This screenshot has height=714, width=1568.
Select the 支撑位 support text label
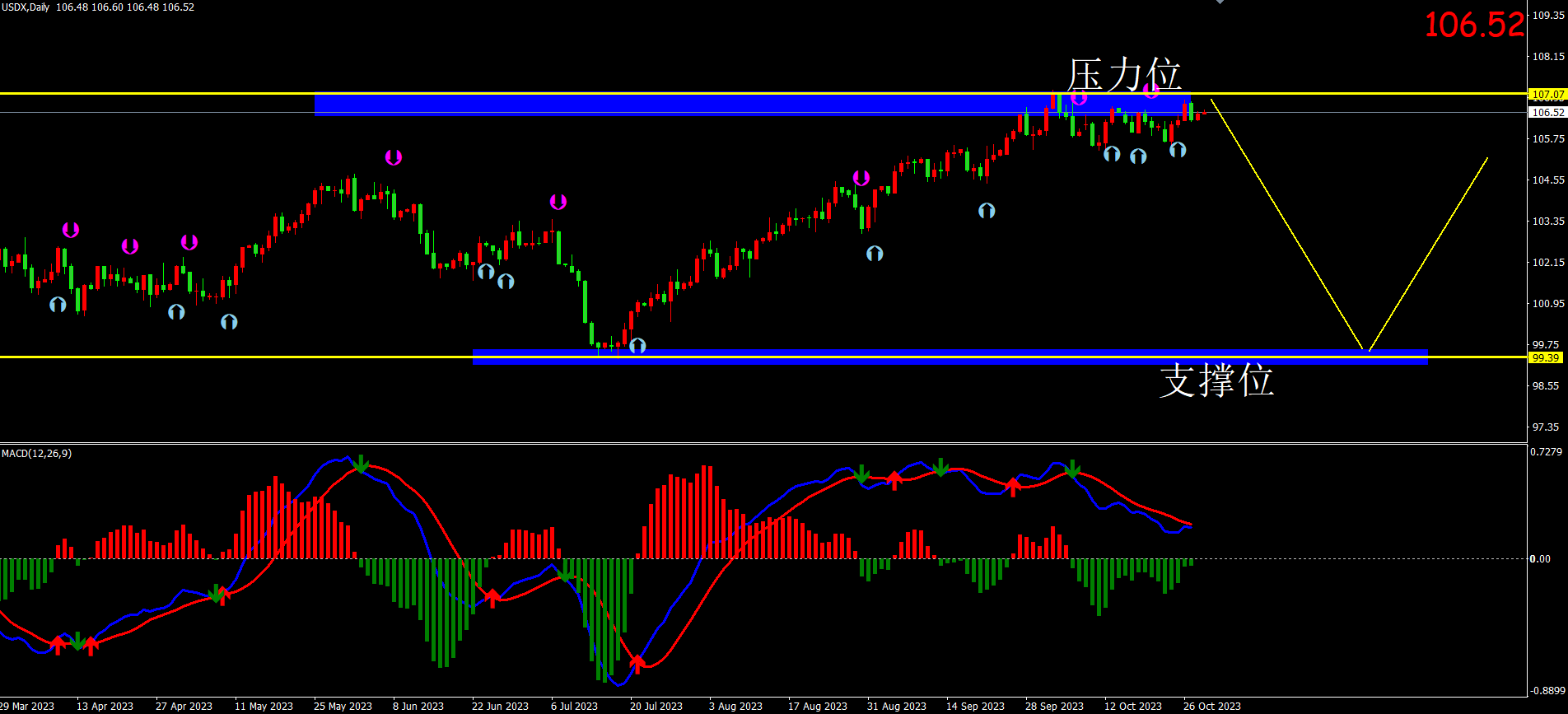(1216, 380)
